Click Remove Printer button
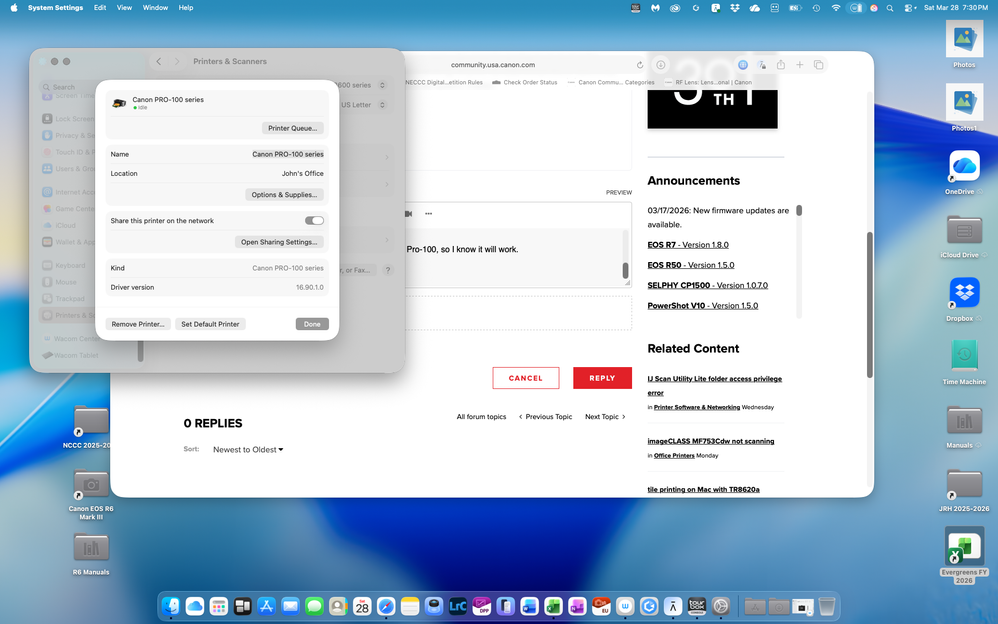The image size is (998, 624). (138, 324)
